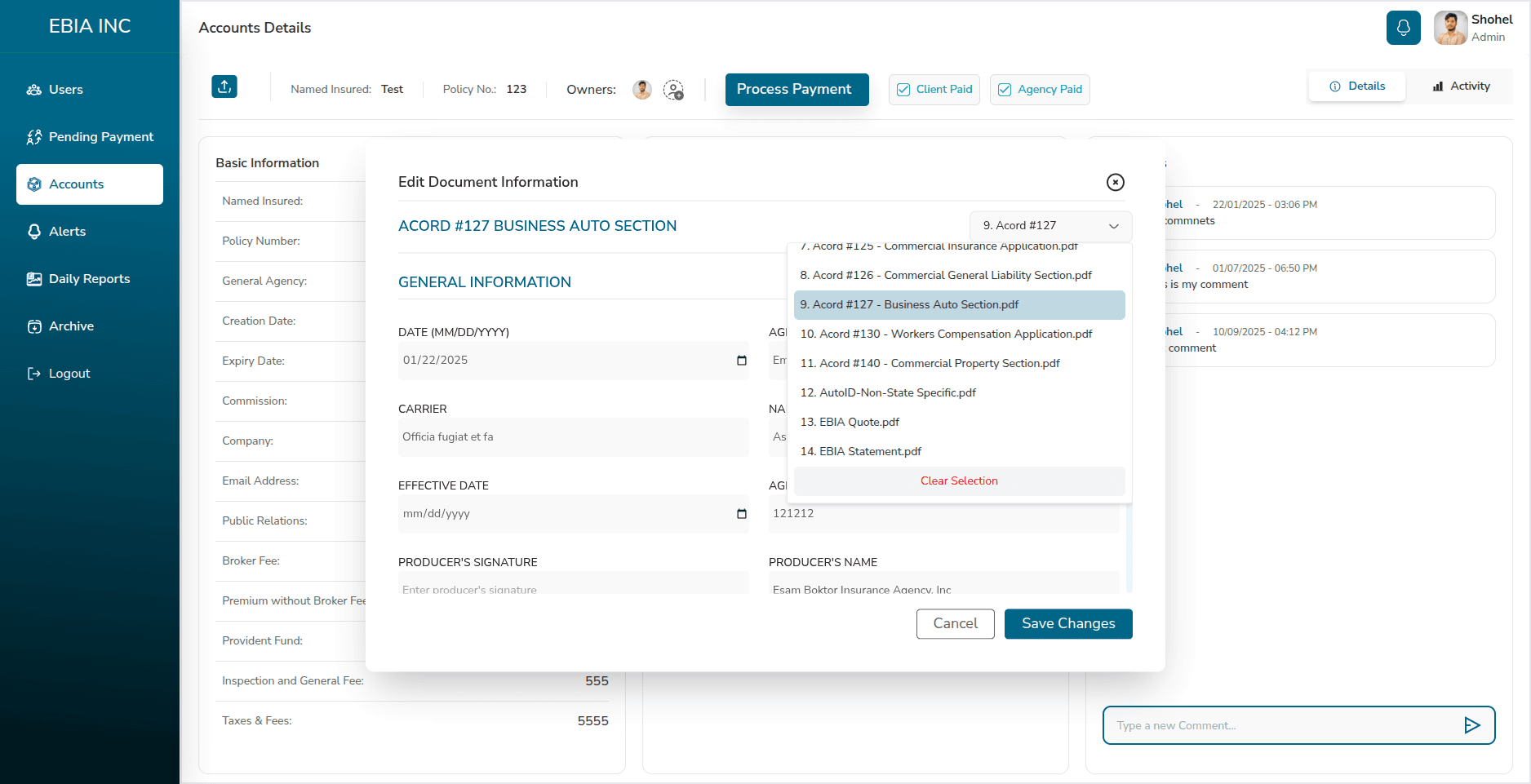The height and width of the screenshot is (784, 1531).
Task: Choose the highlighted Acord #127 Business Auto option
Action: click(x=959, y=305)
